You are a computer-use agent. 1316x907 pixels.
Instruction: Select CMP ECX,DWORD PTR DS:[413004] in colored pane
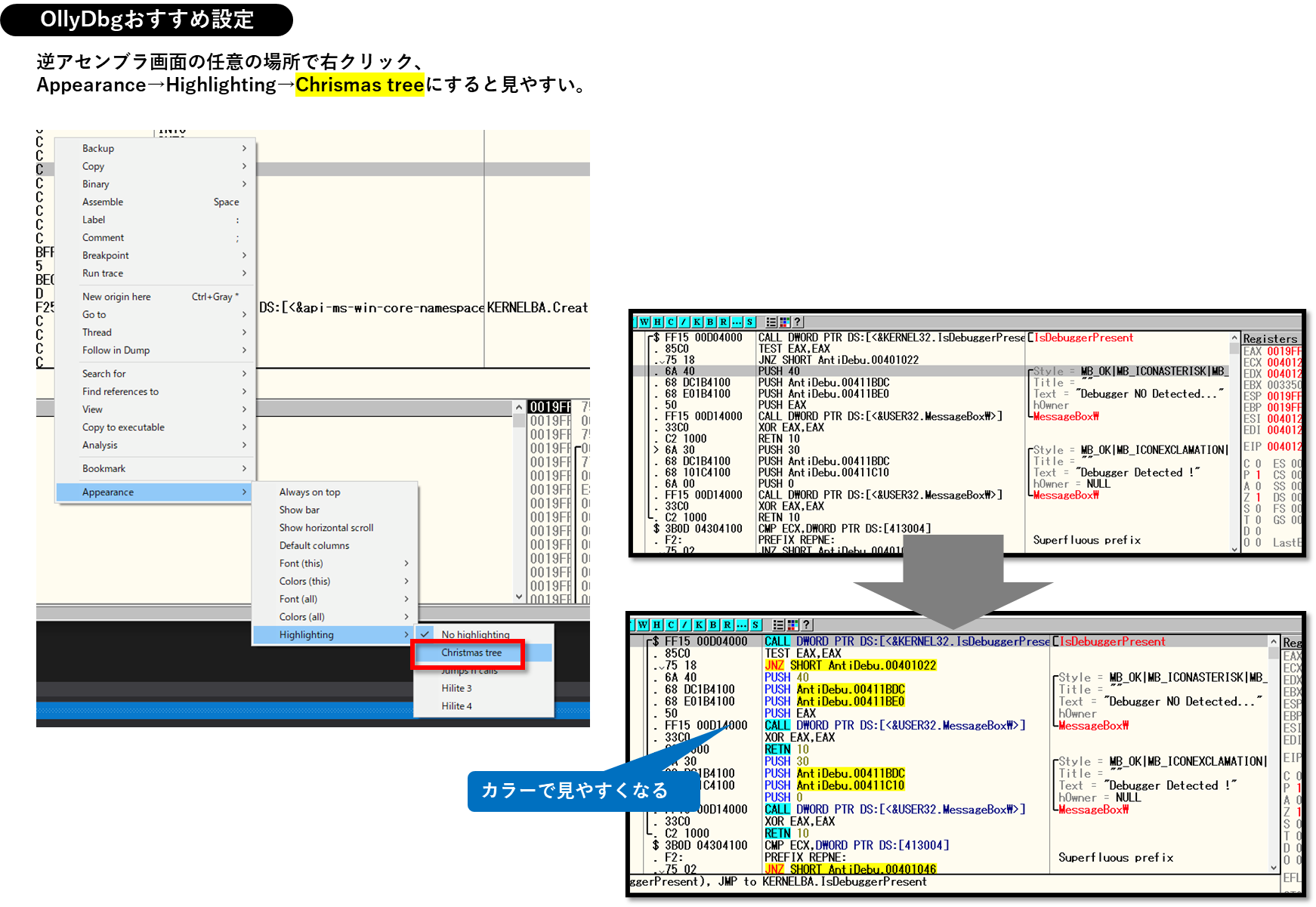856,845
